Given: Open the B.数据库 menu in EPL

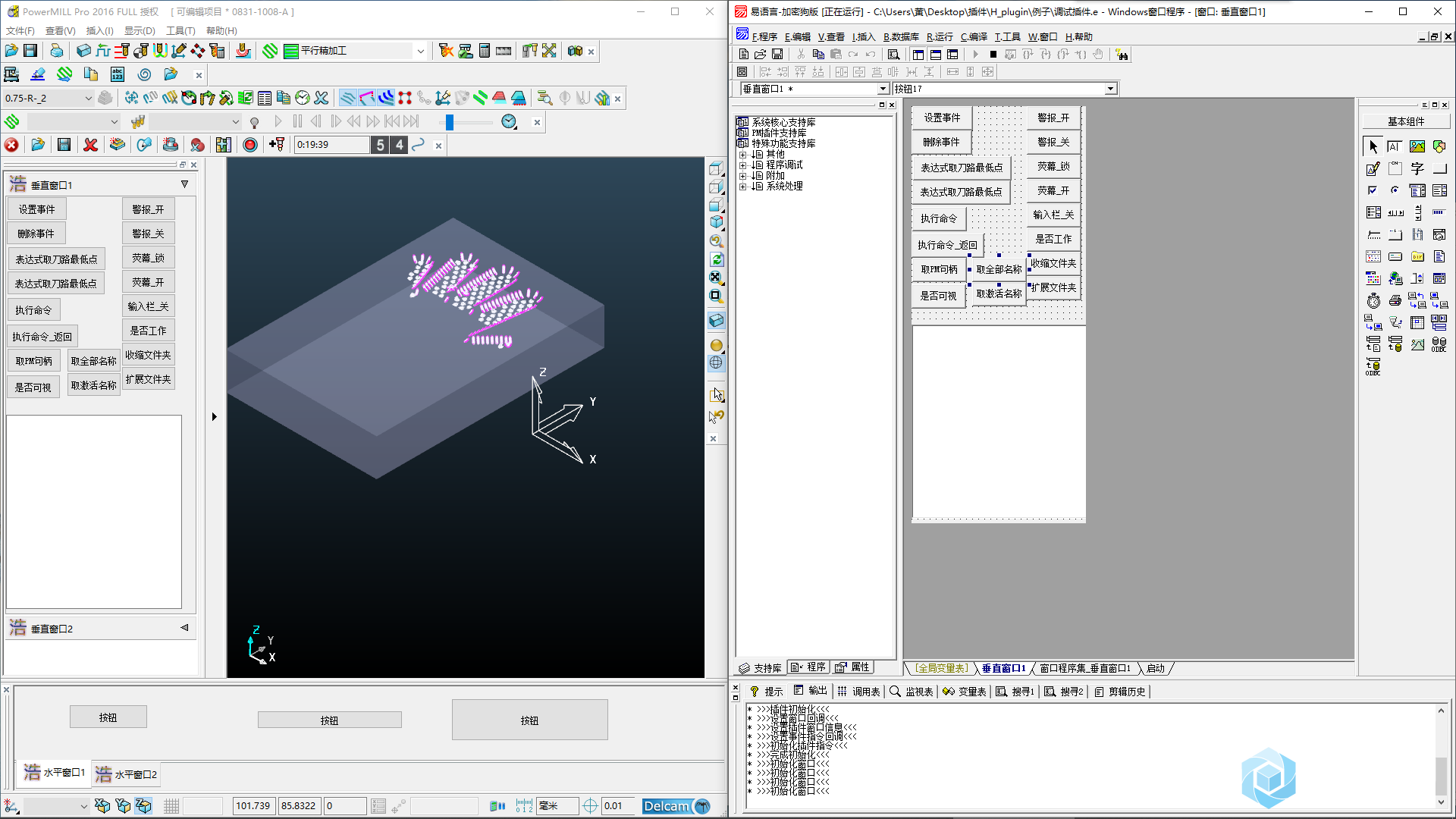Looking at the screenshot, I should point(901,36).
